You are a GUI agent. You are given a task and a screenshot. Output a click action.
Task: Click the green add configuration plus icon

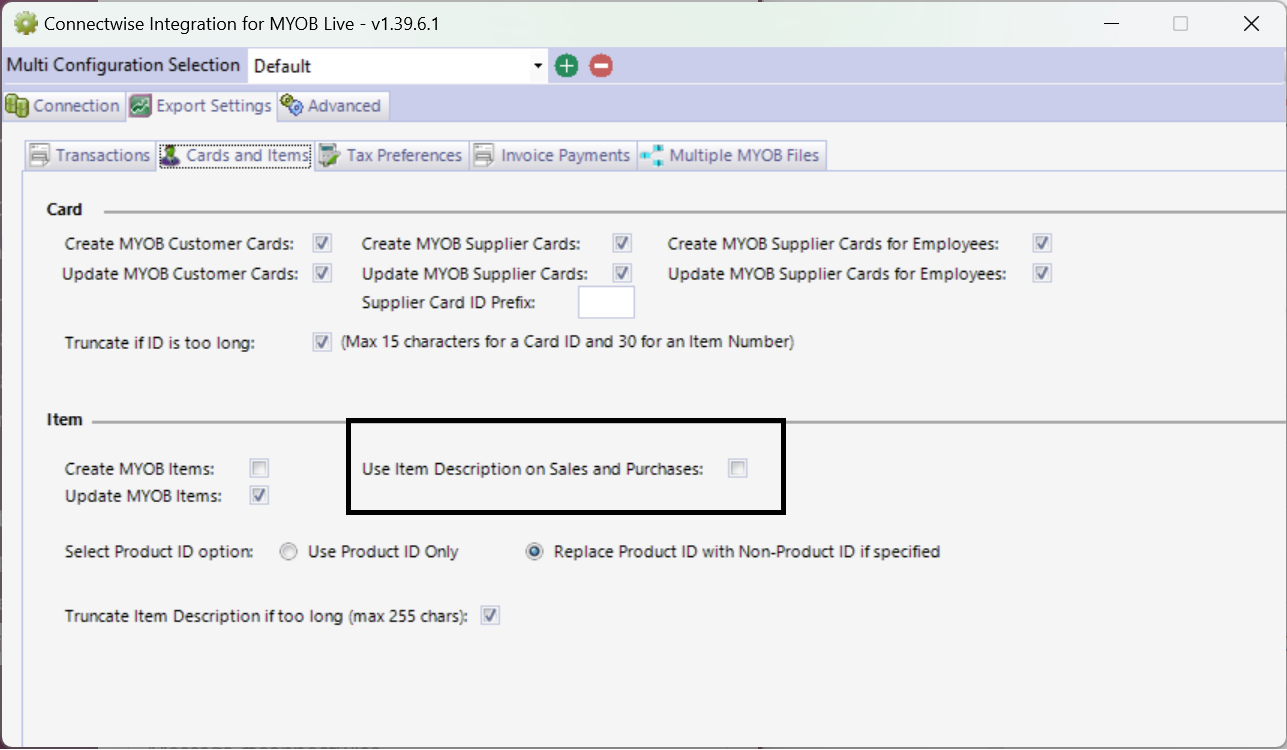tap(567, 66)
